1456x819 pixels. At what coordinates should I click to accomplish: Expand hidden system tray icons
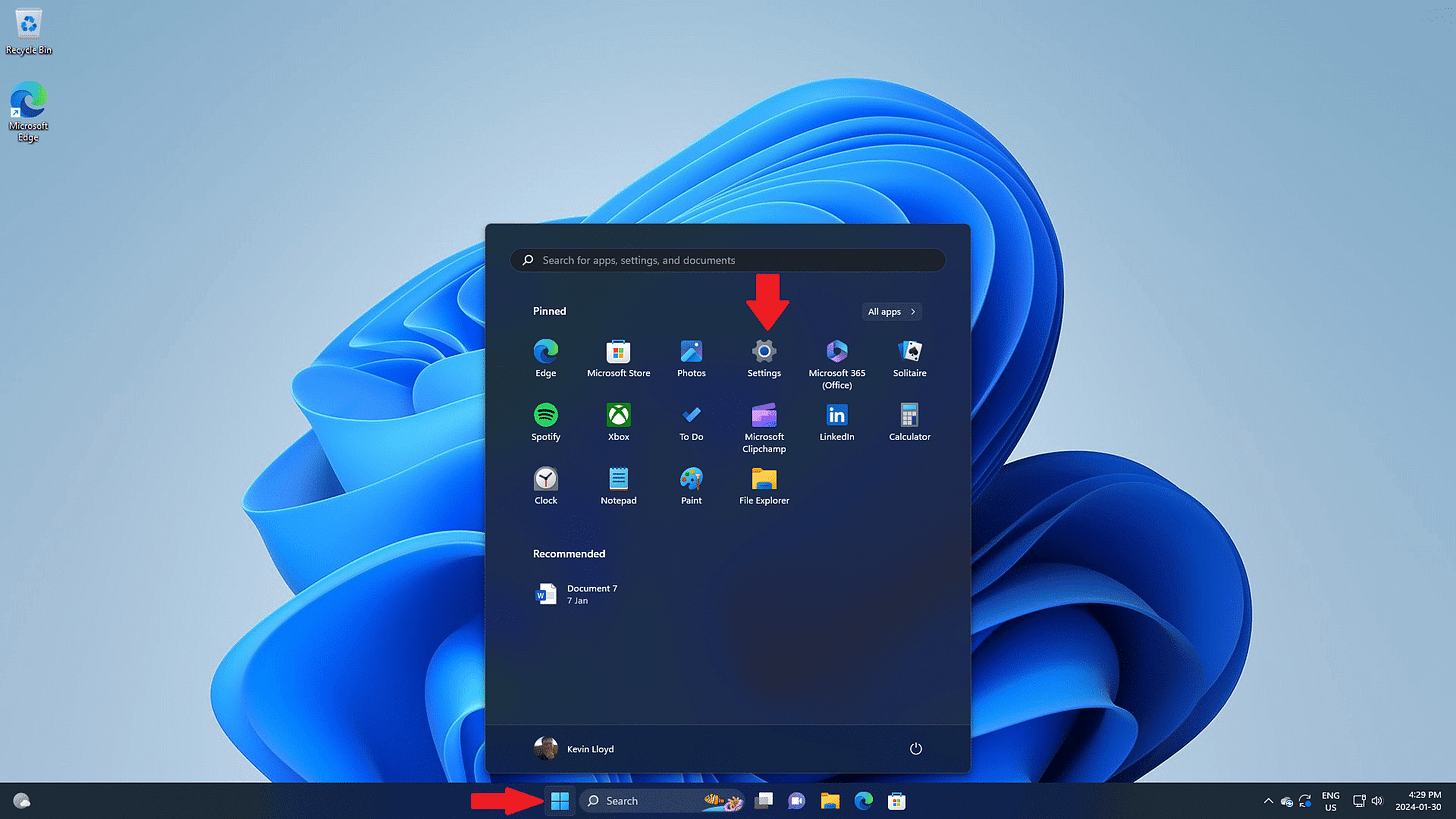pos(1268,800)
